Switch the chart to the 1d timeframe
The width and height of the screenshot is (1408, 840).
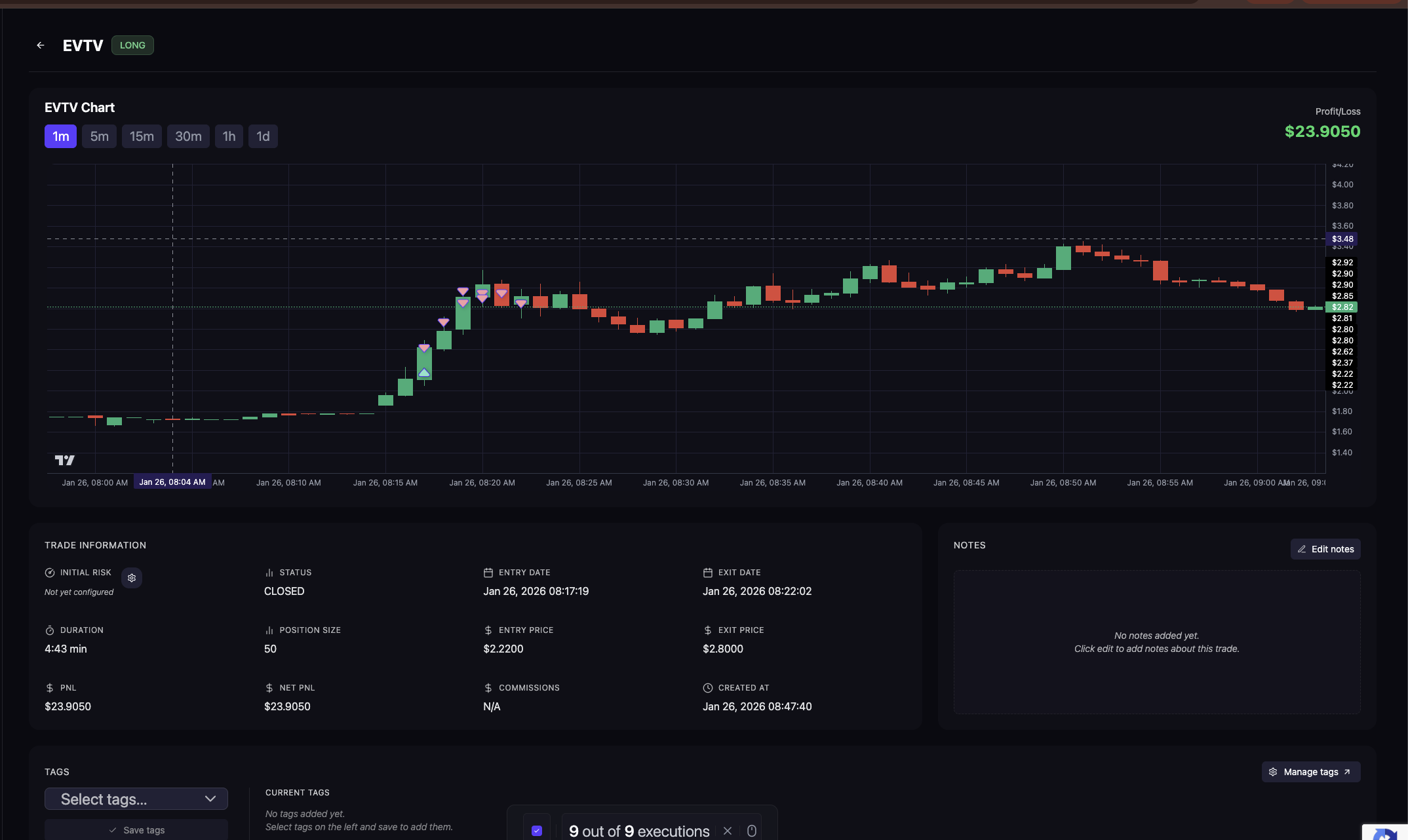[263, 136]
